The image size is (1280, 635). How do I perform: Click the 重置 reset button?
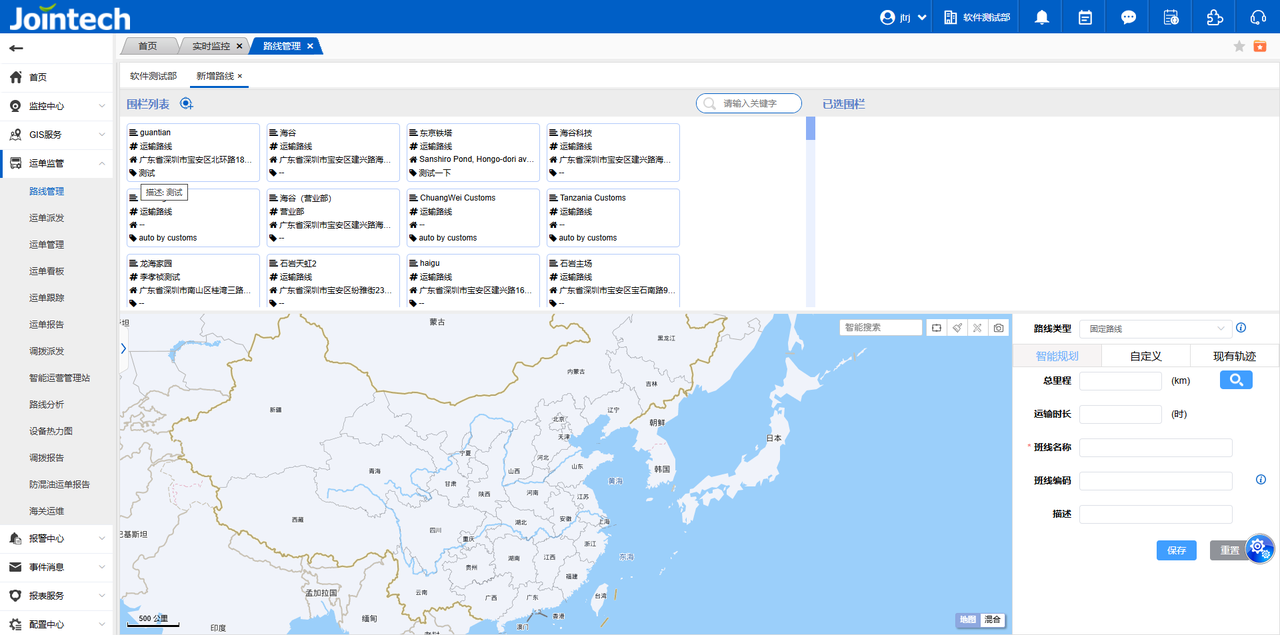(x=1228, y=550)
